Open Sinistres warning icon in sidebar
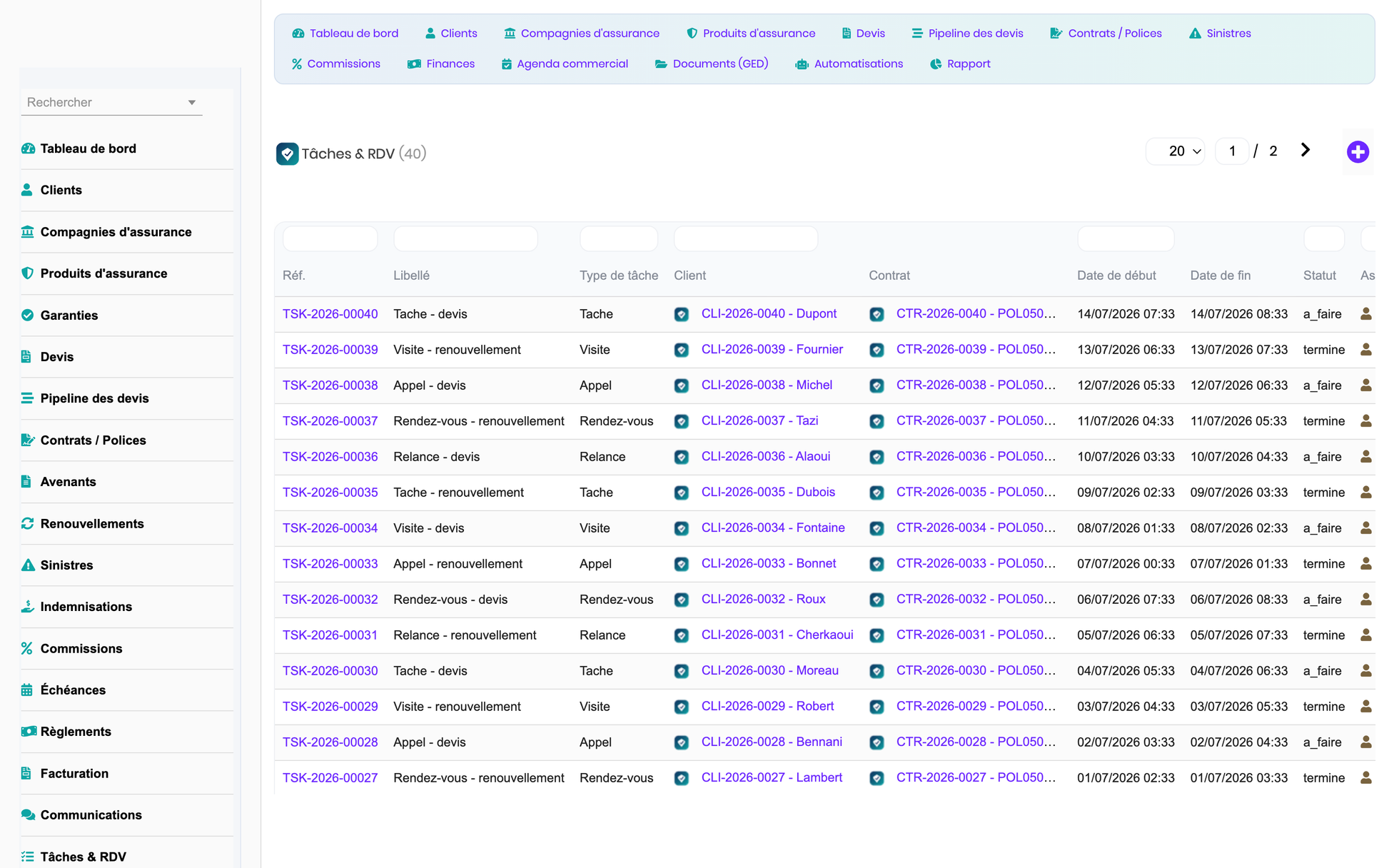The height and width of the screenshot is (868, 1389). click(x=28, y=565)
